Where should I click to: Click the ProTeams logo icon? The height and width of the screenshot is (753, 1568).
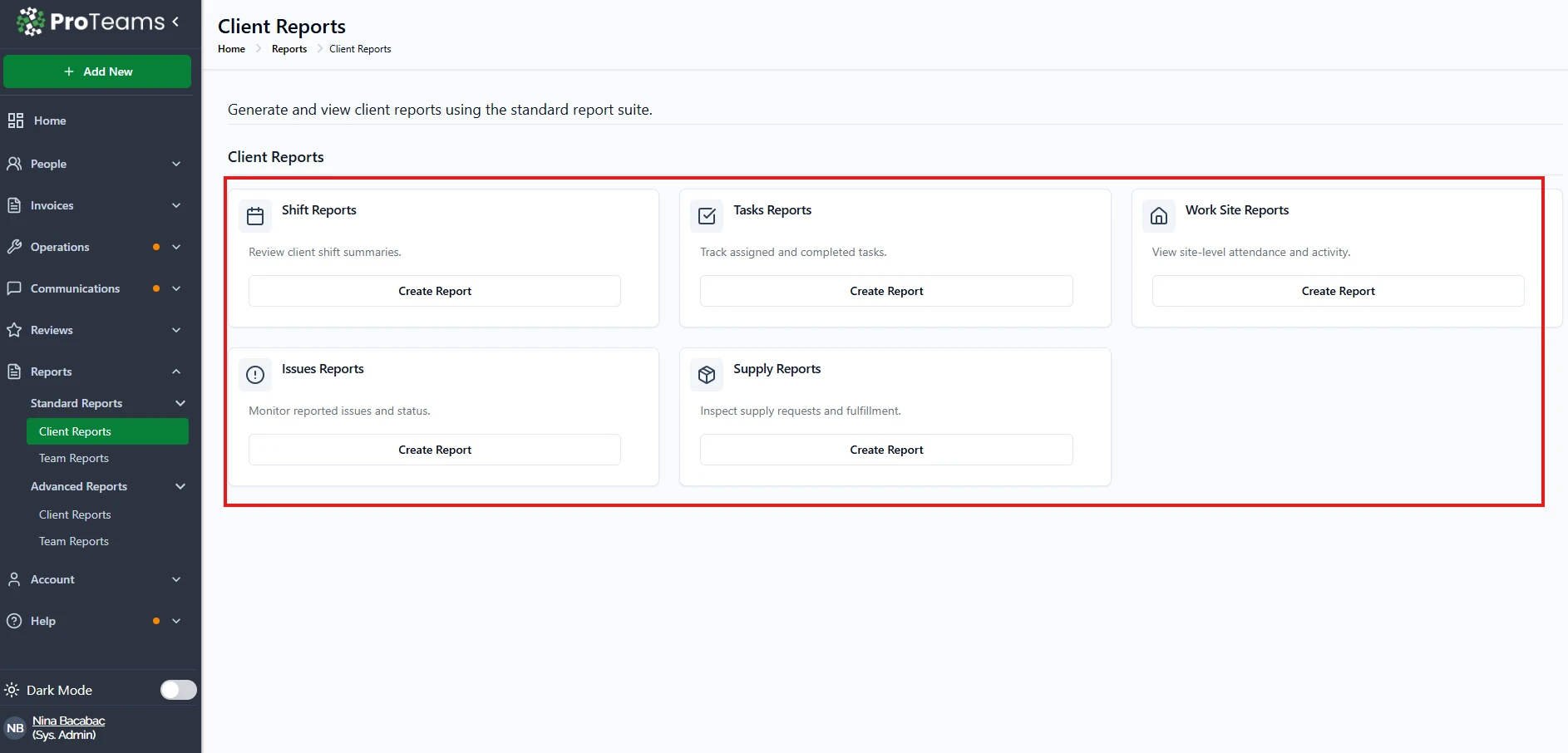pyautogui.click(x=31, y=22)
